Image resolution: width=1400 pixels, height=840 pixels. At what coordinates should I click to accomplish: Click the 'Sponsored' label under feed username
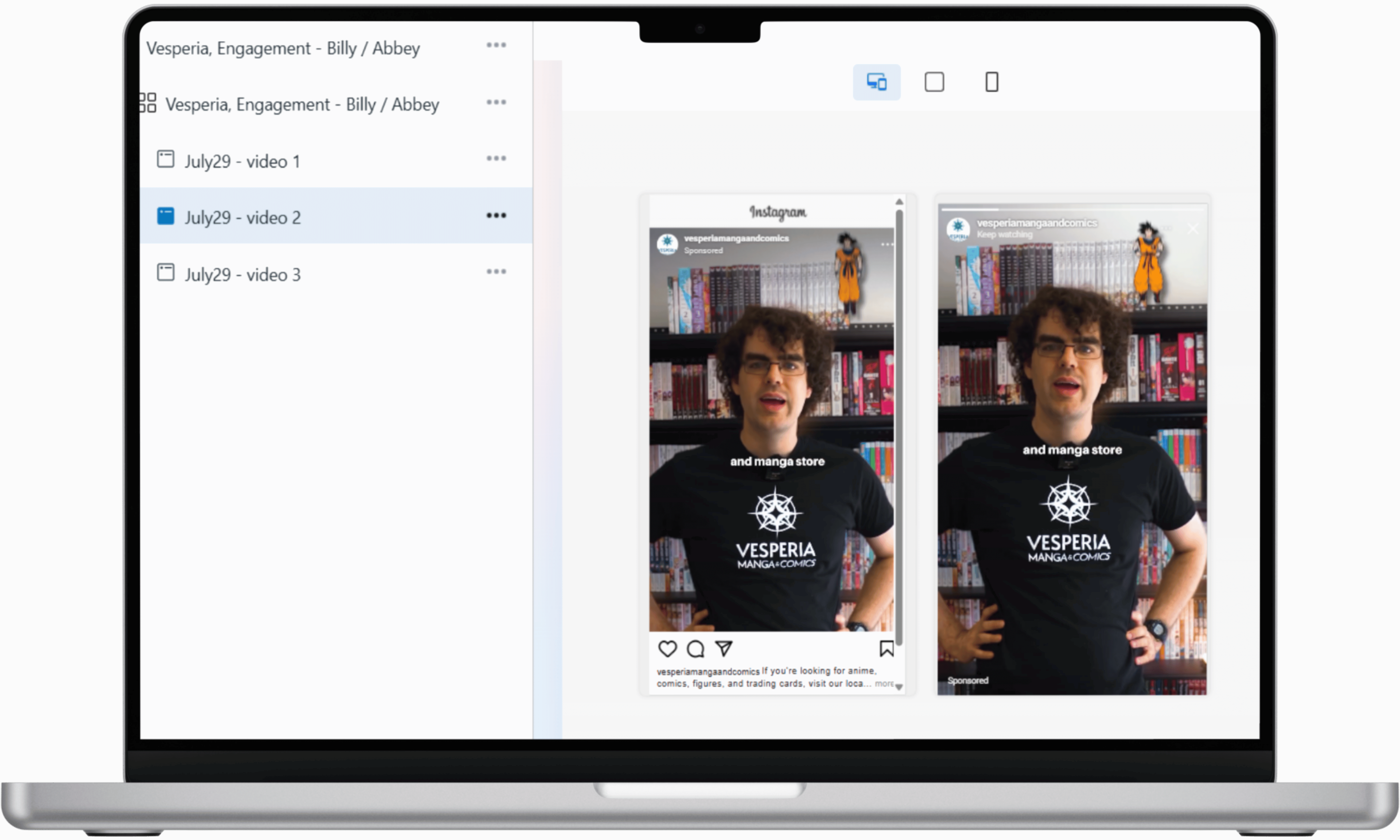pos(703,251)
